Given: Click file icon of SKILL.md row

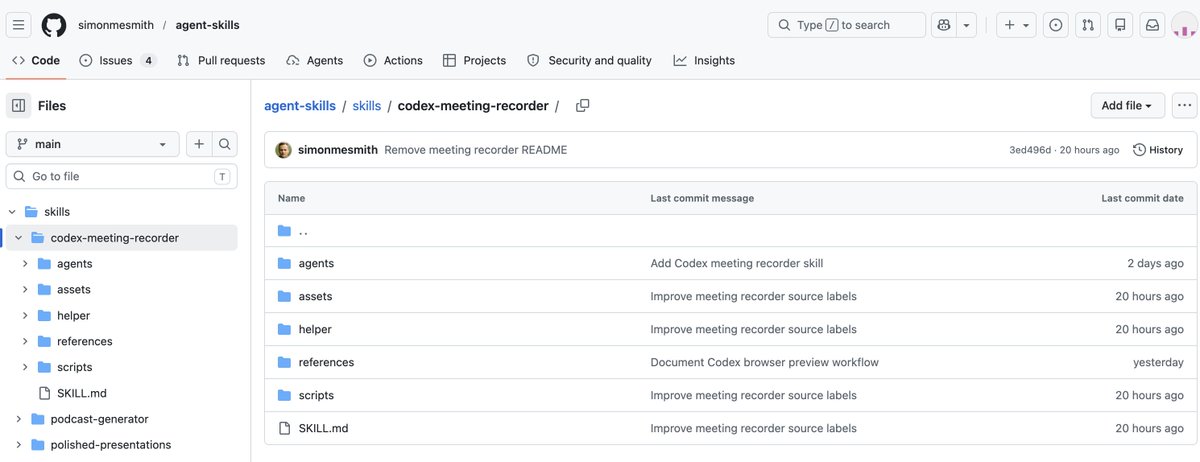Looking at the screenshot, I should coord(284,429).
